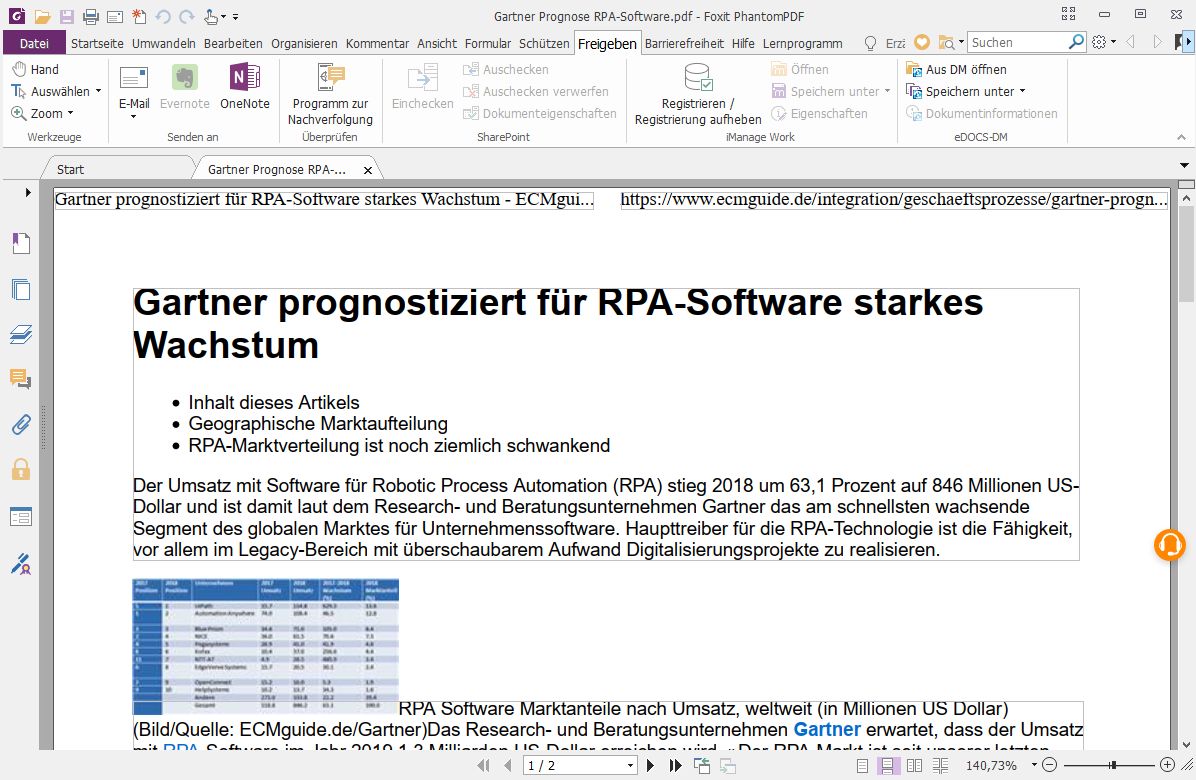Open the Bearbeiten ribbon tab
This screenshot has width=1196, height=780.
233,43
